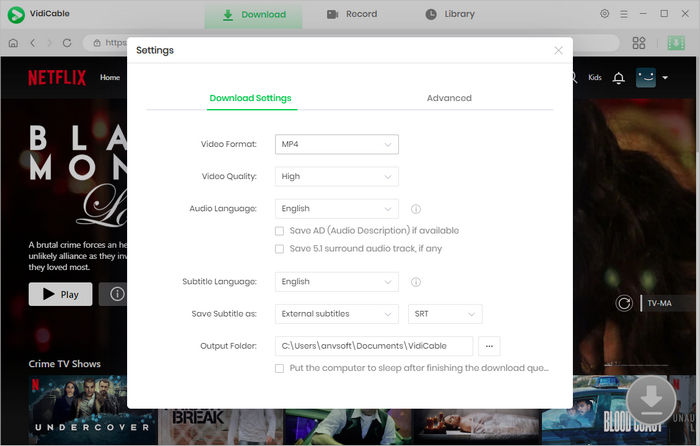
Task: Open the Subtitle Language dropdown
Action: click(337, 282)
